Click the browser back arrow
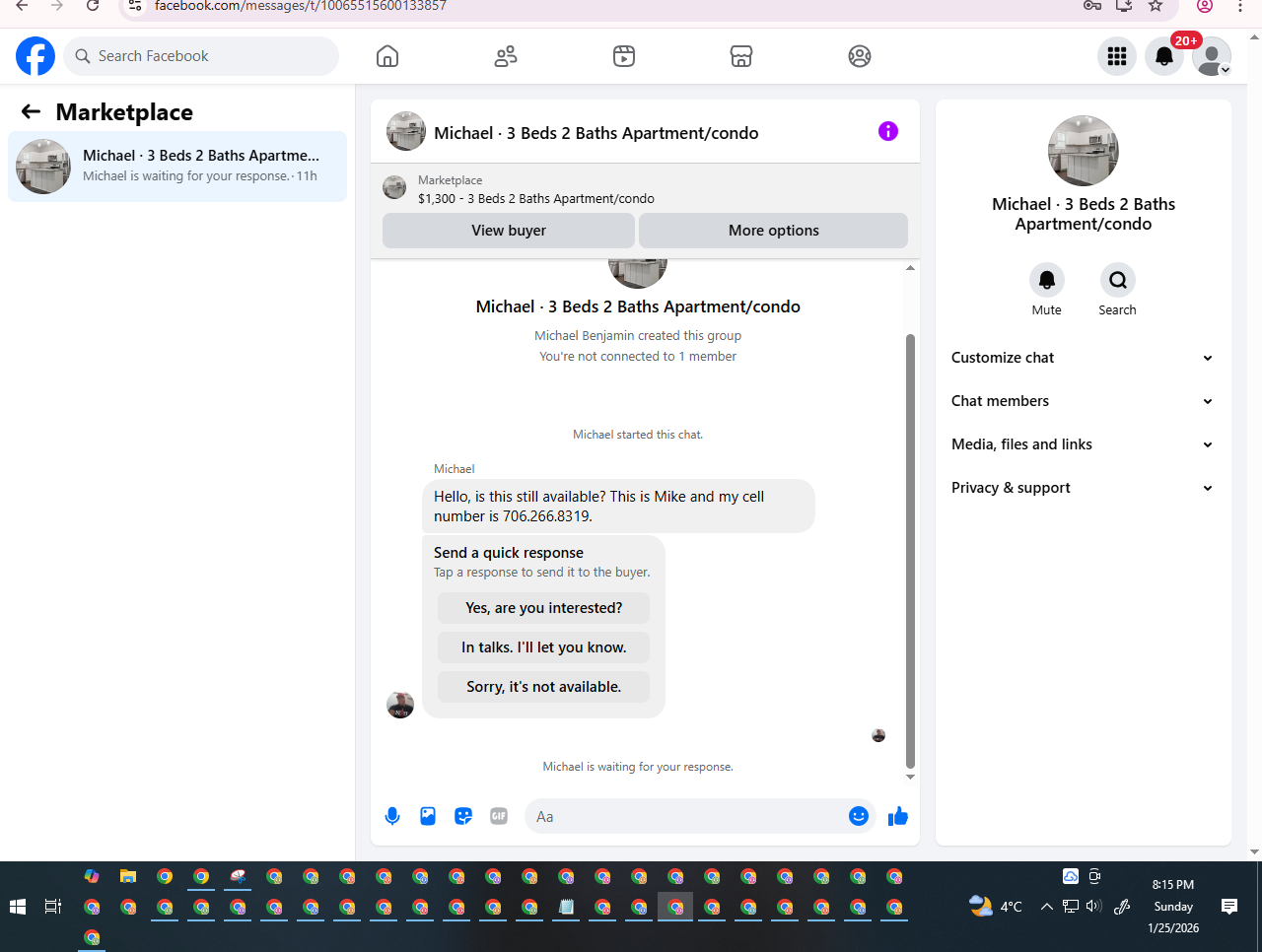The width and height of the screenshot is (1262, 952). [x=22, y=6]
